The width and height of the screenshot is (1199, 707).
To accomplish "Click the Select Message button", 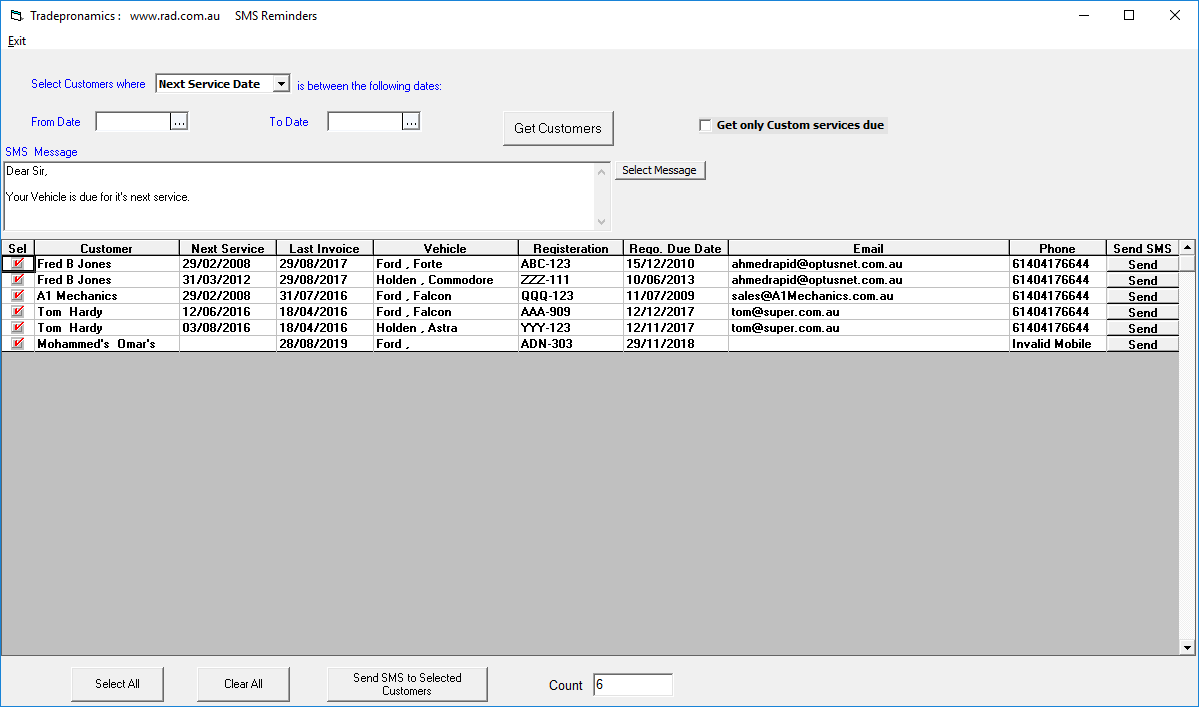I will coord(659,170).
